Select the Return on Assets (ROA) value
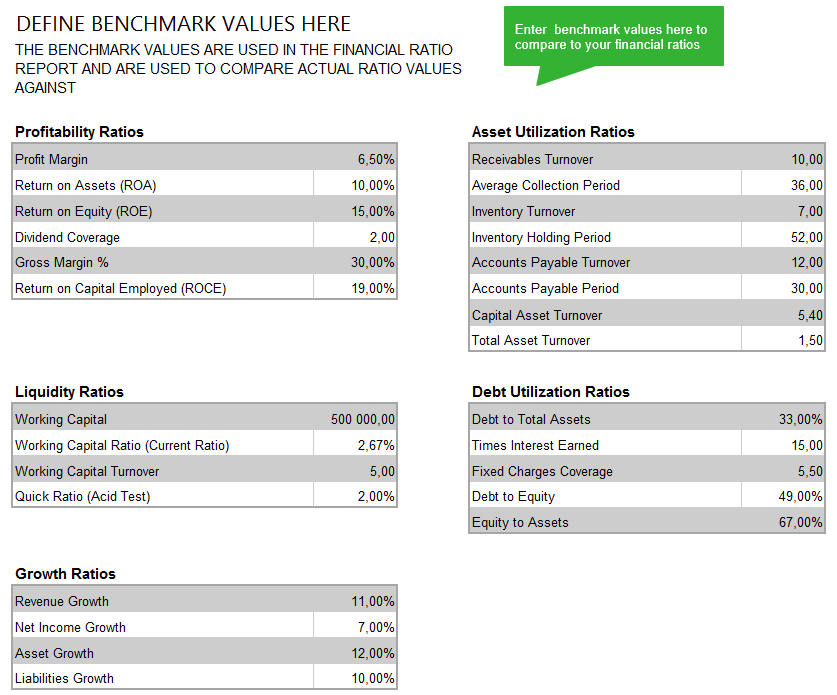The image size is (837, 695). tap(356, 185)
